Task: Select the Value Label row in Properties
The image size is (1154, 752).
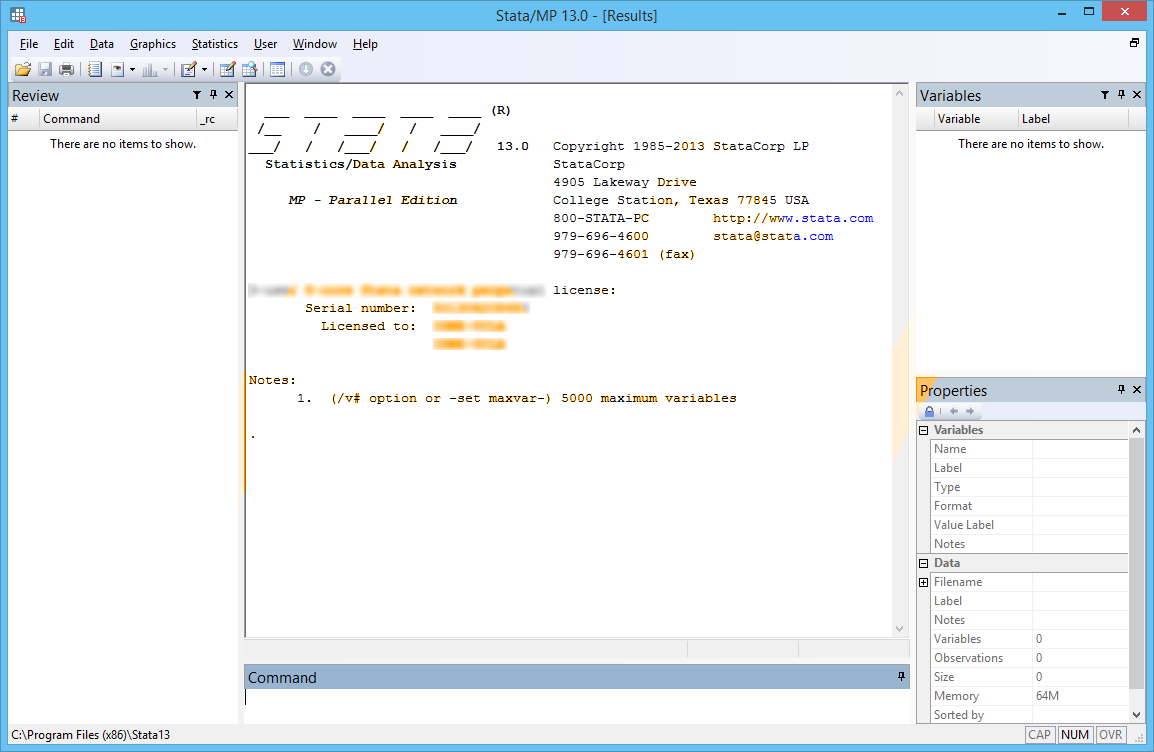Action: (1029, 525)
